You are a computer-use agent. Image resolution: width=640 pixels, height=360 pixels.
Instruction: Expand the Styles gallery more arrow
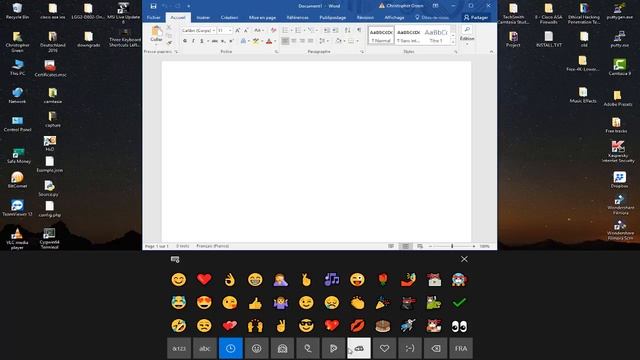(453, 41)
